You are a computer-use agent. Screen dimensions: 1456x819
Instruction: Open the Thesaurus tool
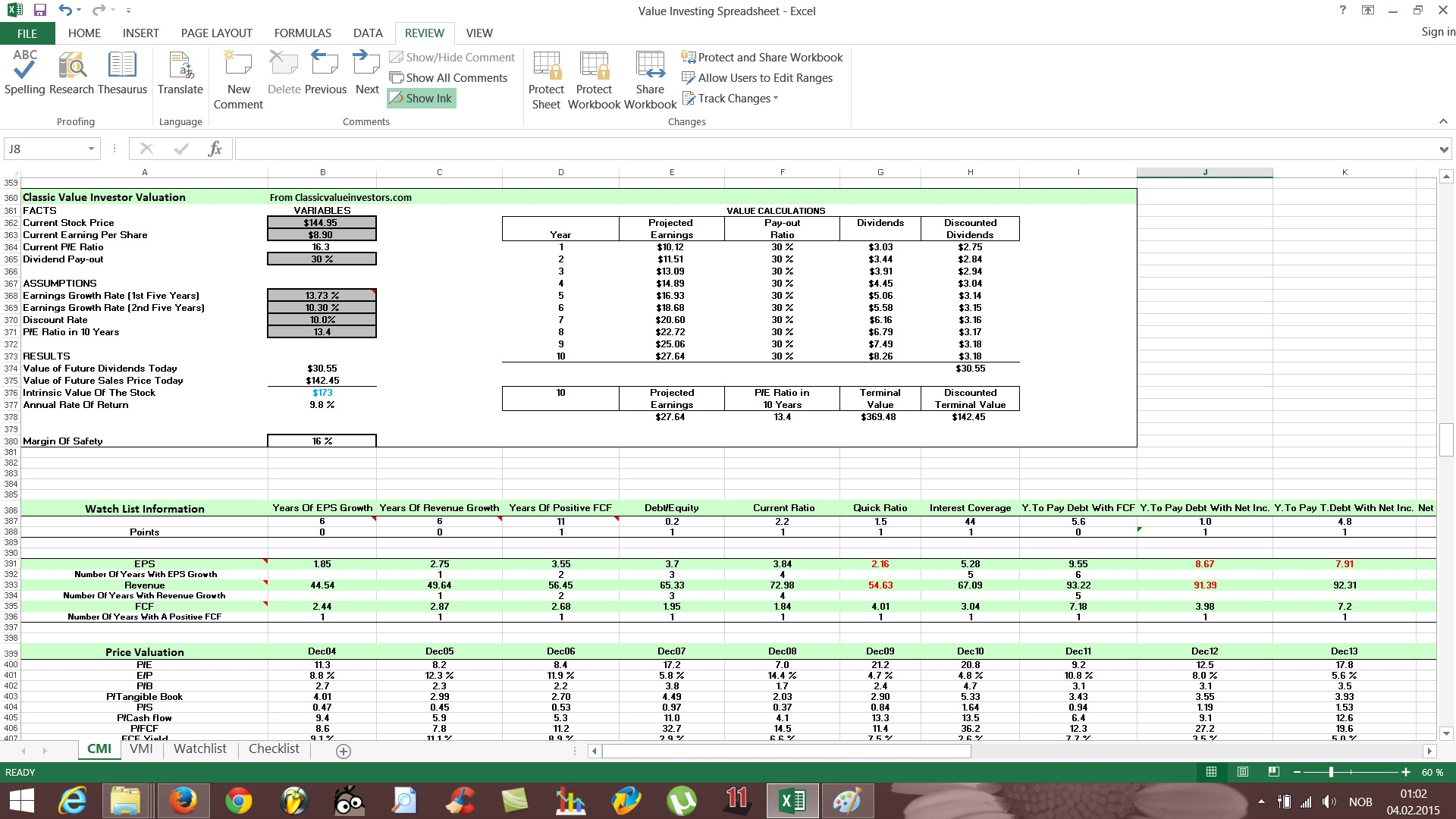pyautogui.click(x=123, y=78)
